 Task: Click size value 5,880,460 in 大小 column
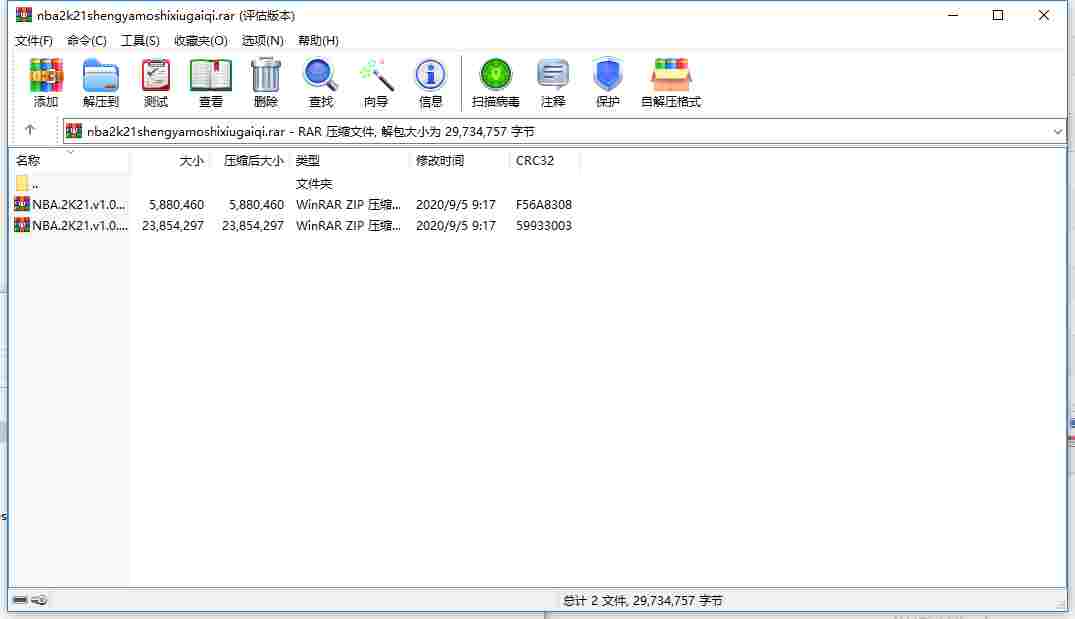[x=176, y=204]
